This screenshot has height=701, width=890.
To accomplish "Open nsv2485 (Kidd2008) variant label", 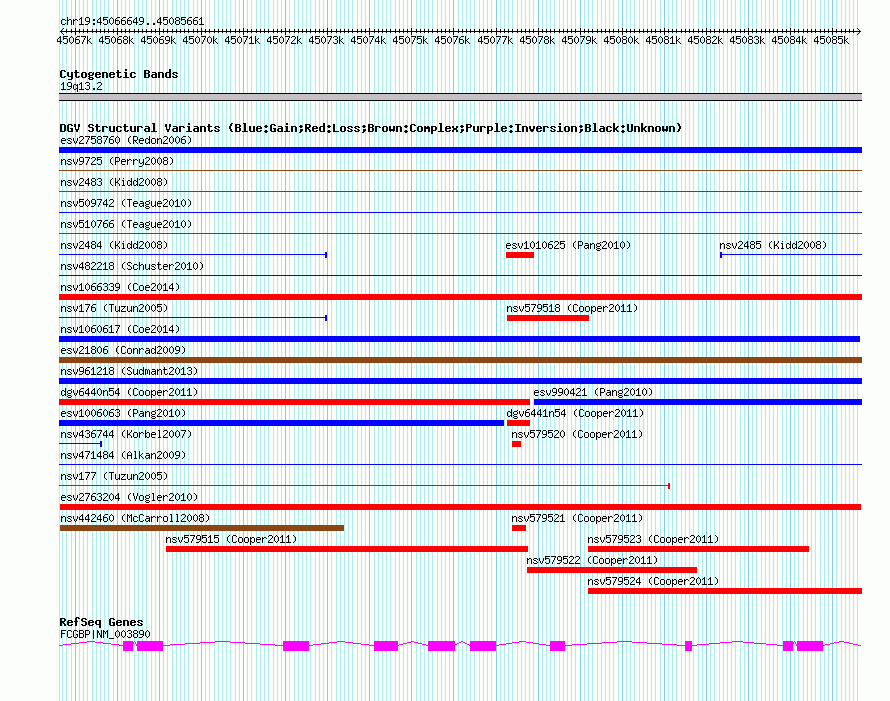I will [x=773, y=245].
